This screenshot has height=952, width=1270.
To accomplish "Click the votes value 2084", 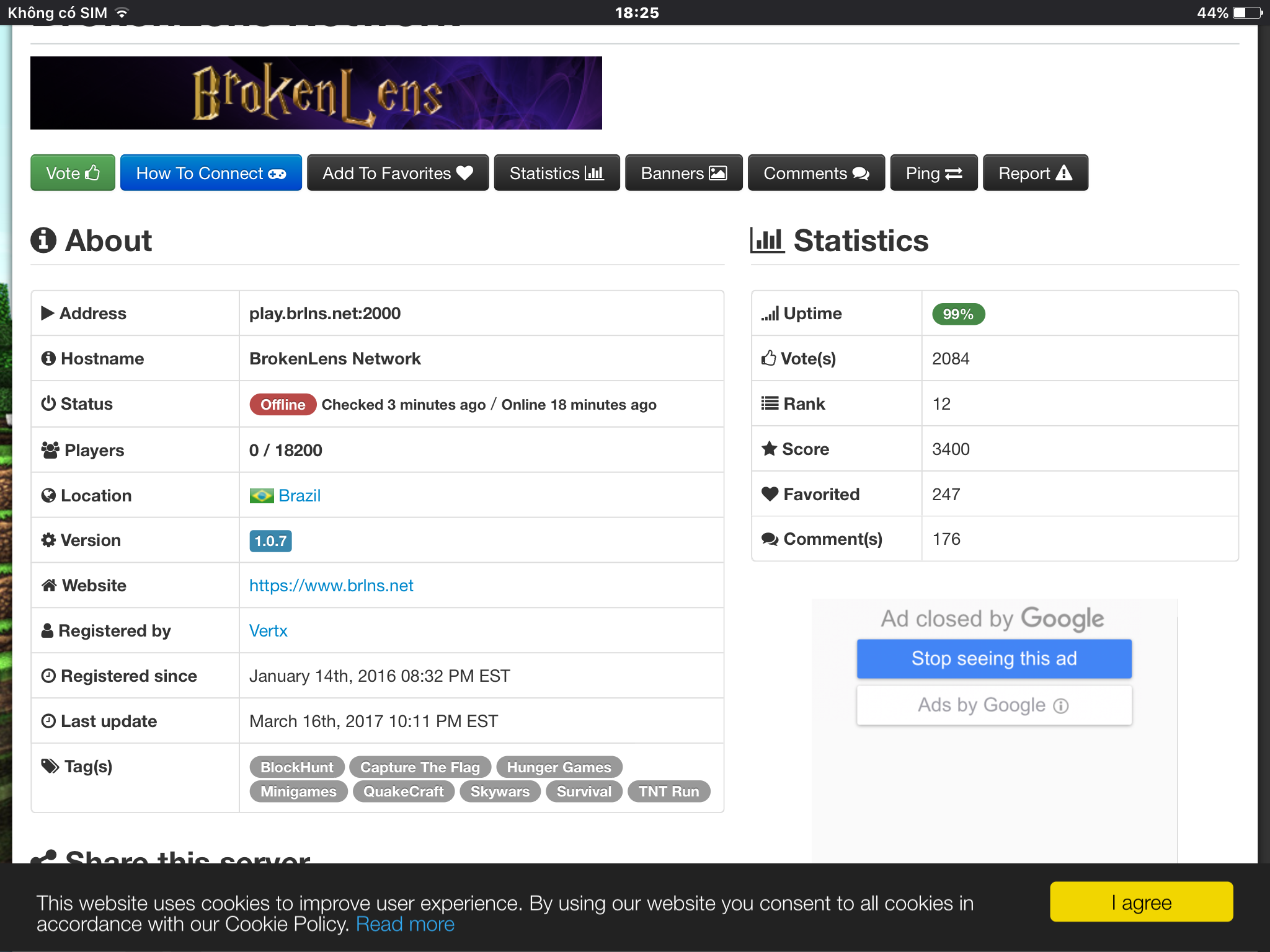I will click(951, 358).
